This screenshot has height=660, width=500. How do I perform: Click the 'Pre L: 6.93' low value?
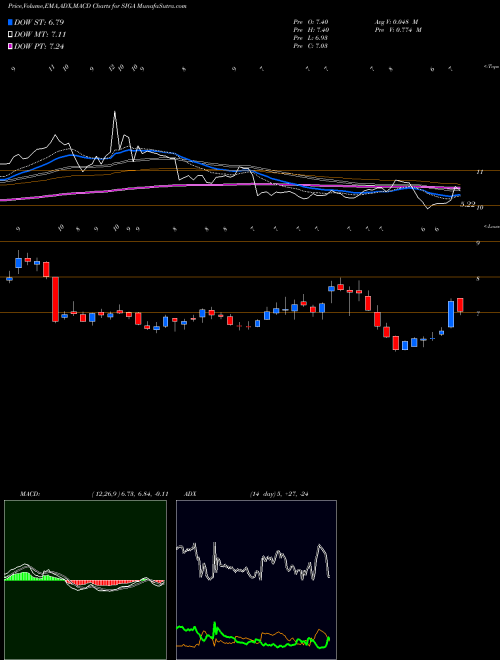click(311, 38)
